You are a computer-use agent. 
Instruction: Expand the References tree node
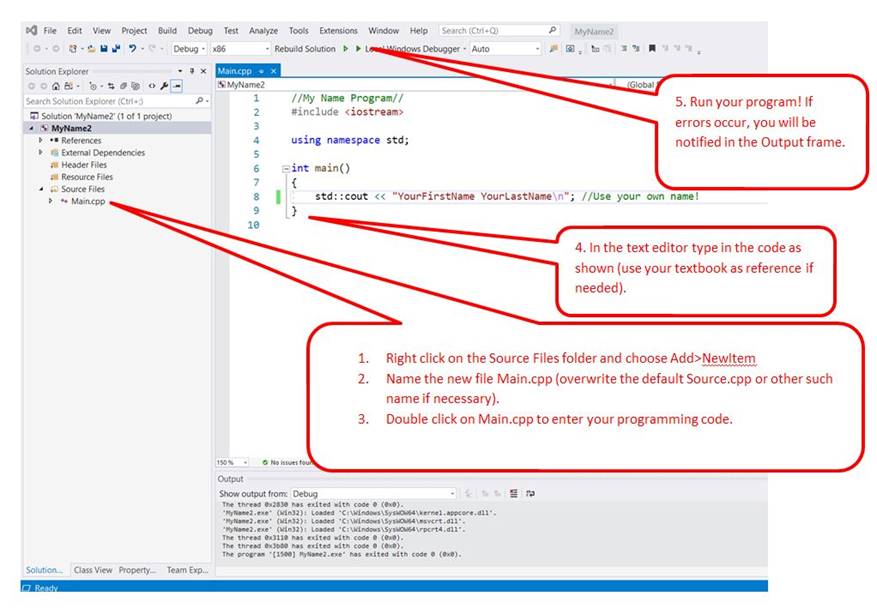[41, 141]
